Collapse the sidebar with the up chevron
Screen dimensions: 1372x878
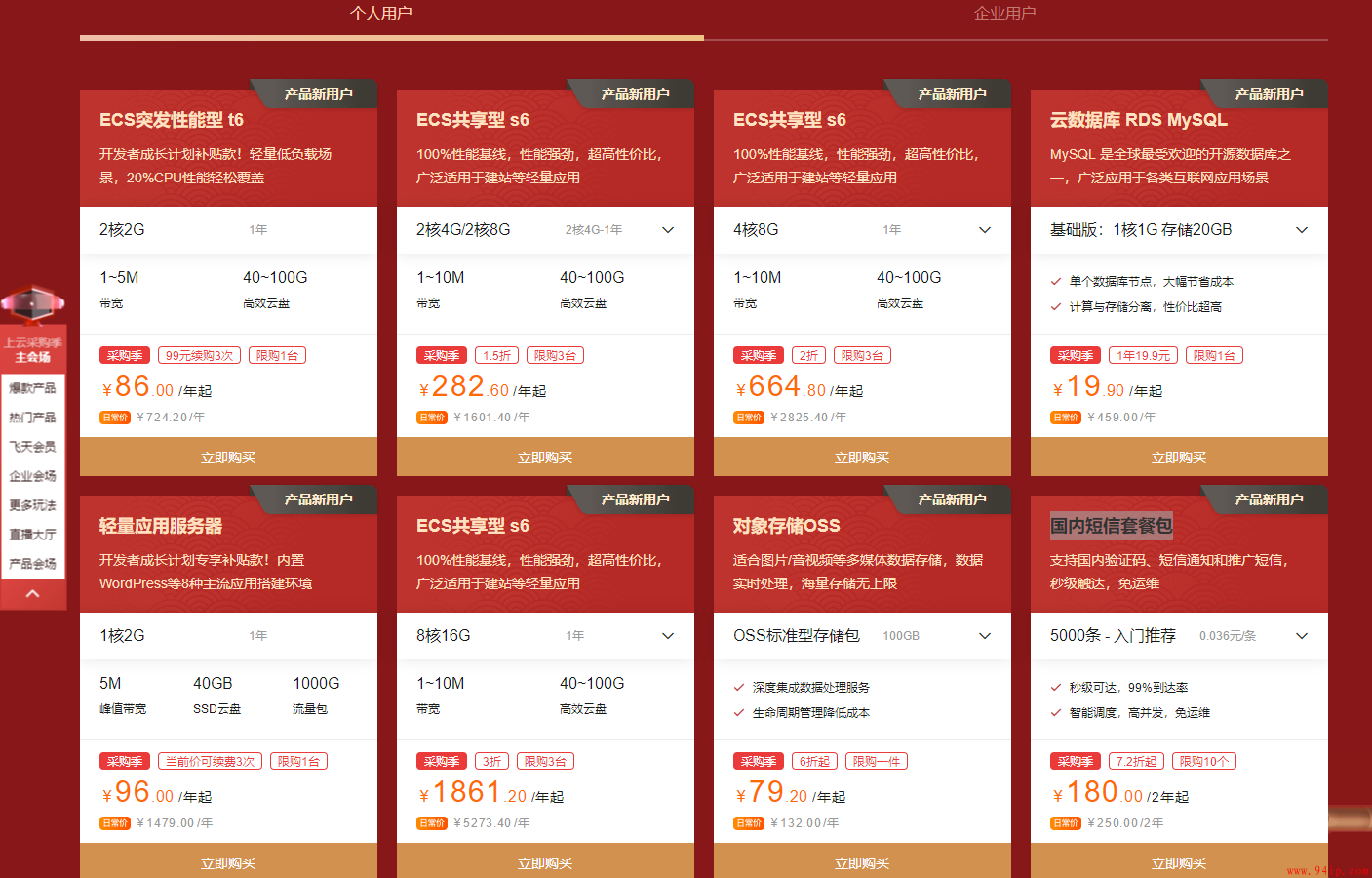point(32,593)
